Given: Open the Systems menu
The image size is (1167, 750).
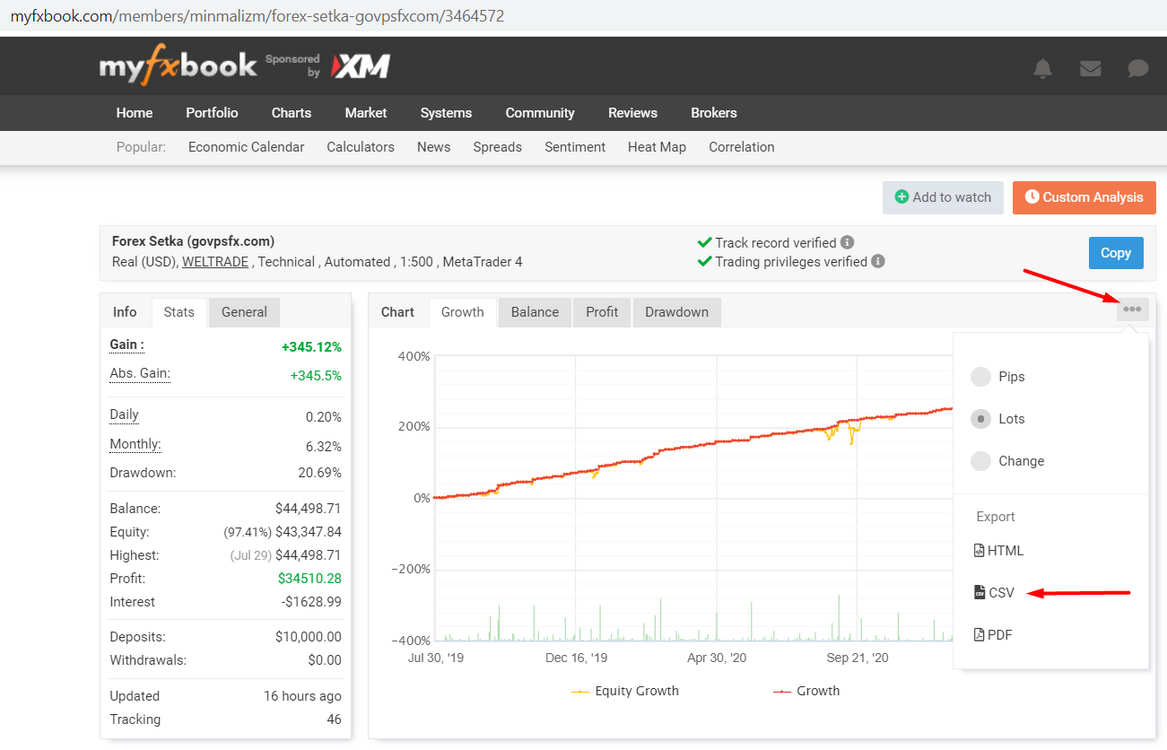Looking at the screenshot, I should pos(446,113).
